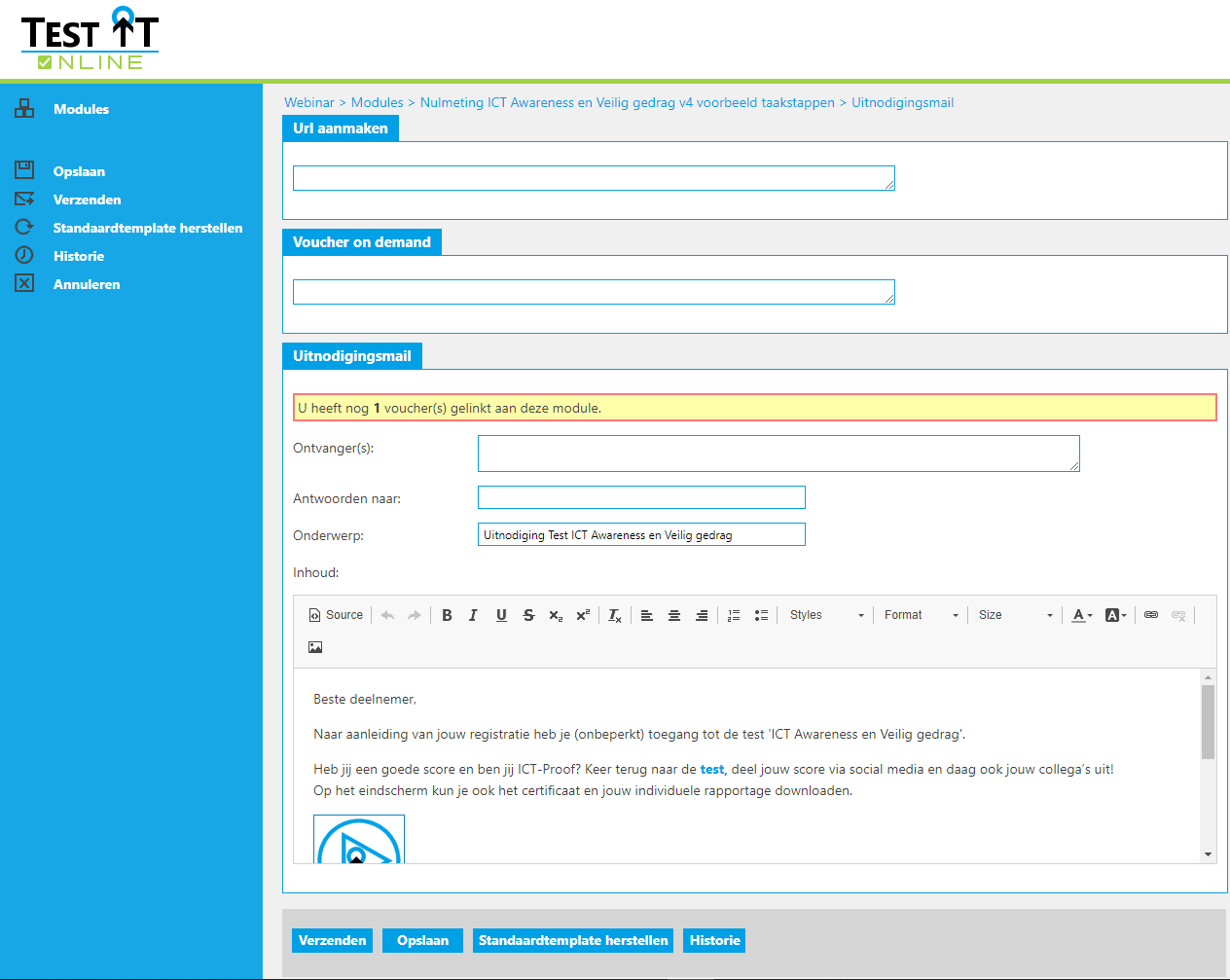This screenshot has width=1230, height=980.
Task: Open the Format dropdown
Action: pyautogui.click(x=921, y=615)
